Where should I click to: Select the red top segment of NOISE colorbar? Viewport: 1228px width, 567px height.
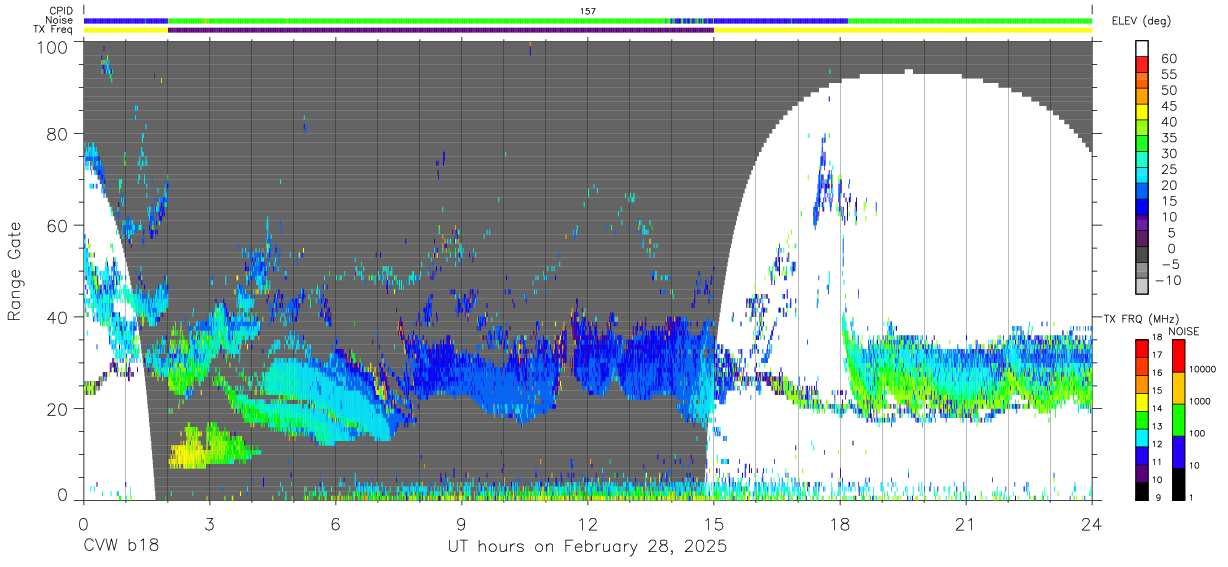point(1179,355)
